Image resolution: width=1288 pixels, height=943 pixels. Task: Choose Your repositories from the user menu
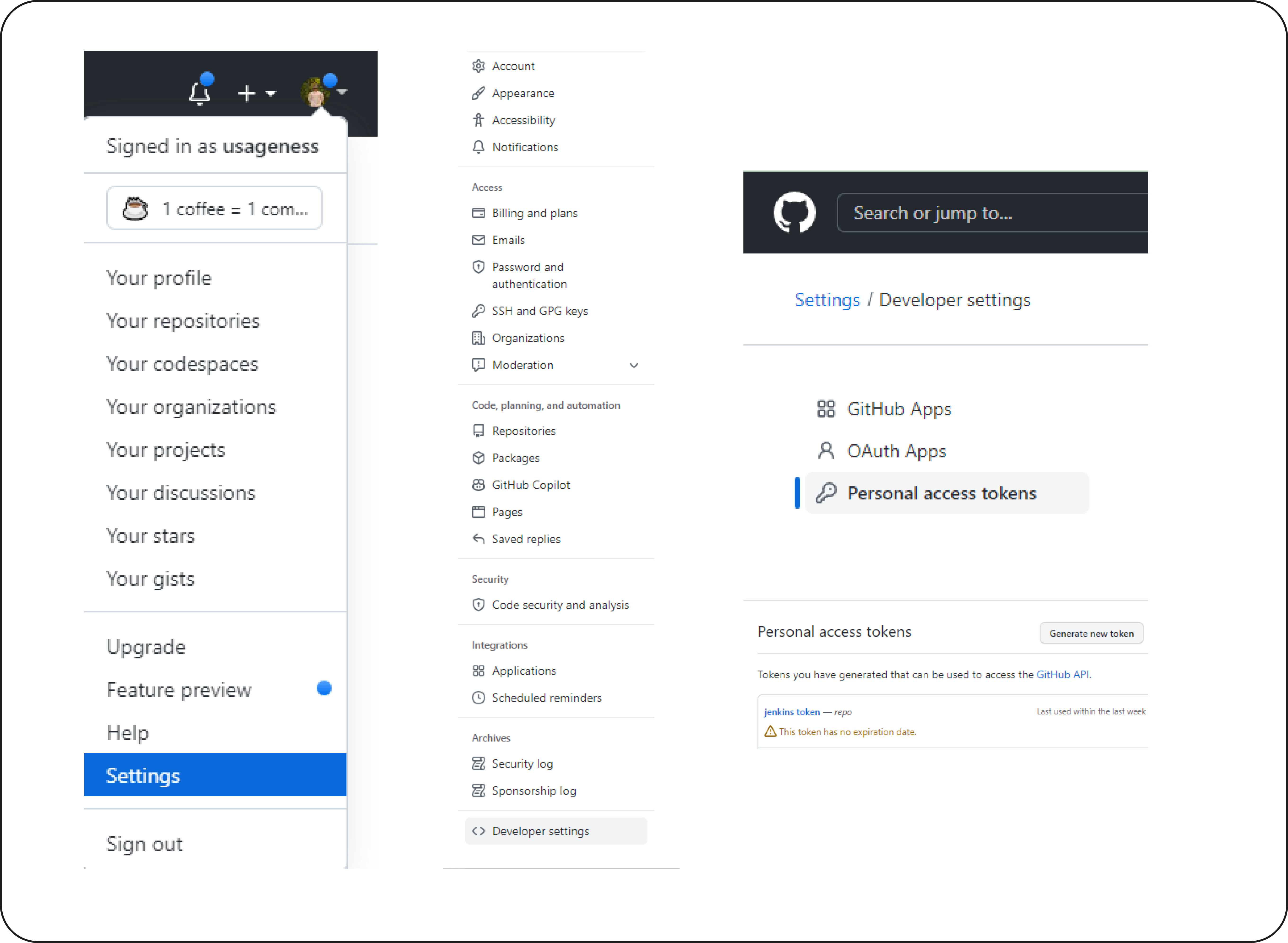tap(183, 321)
